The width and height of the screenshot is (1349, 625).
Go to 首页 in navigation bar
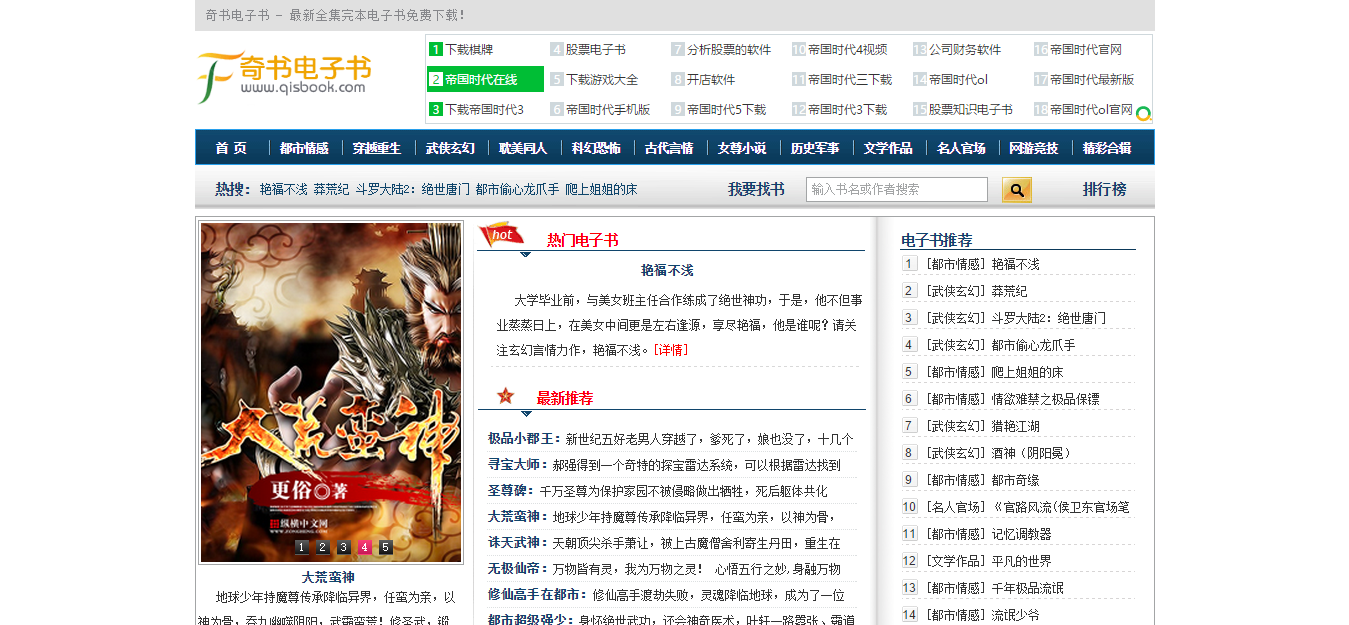(x=231, y=148)
